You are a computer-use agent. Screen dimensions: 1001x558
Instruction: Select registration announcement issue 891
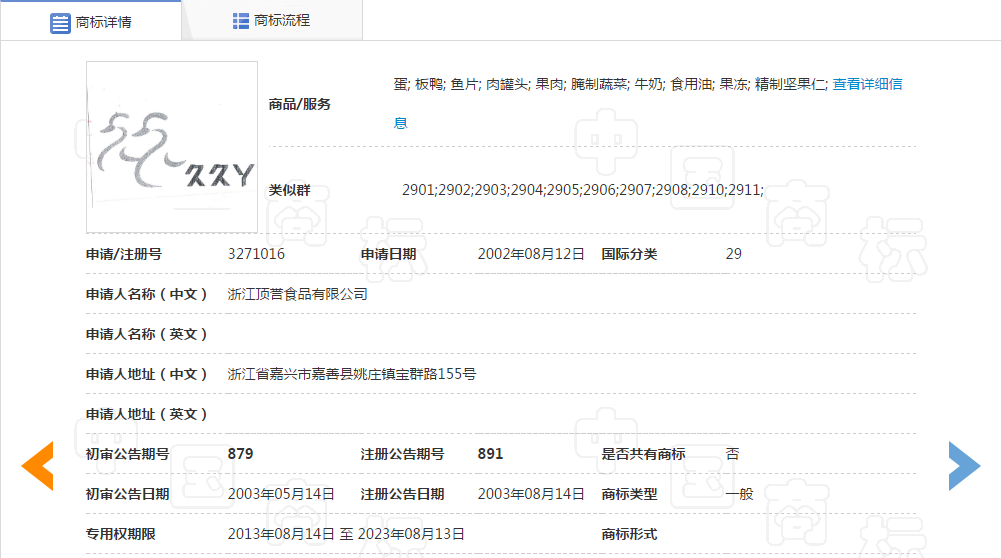[x=490, y=454]
